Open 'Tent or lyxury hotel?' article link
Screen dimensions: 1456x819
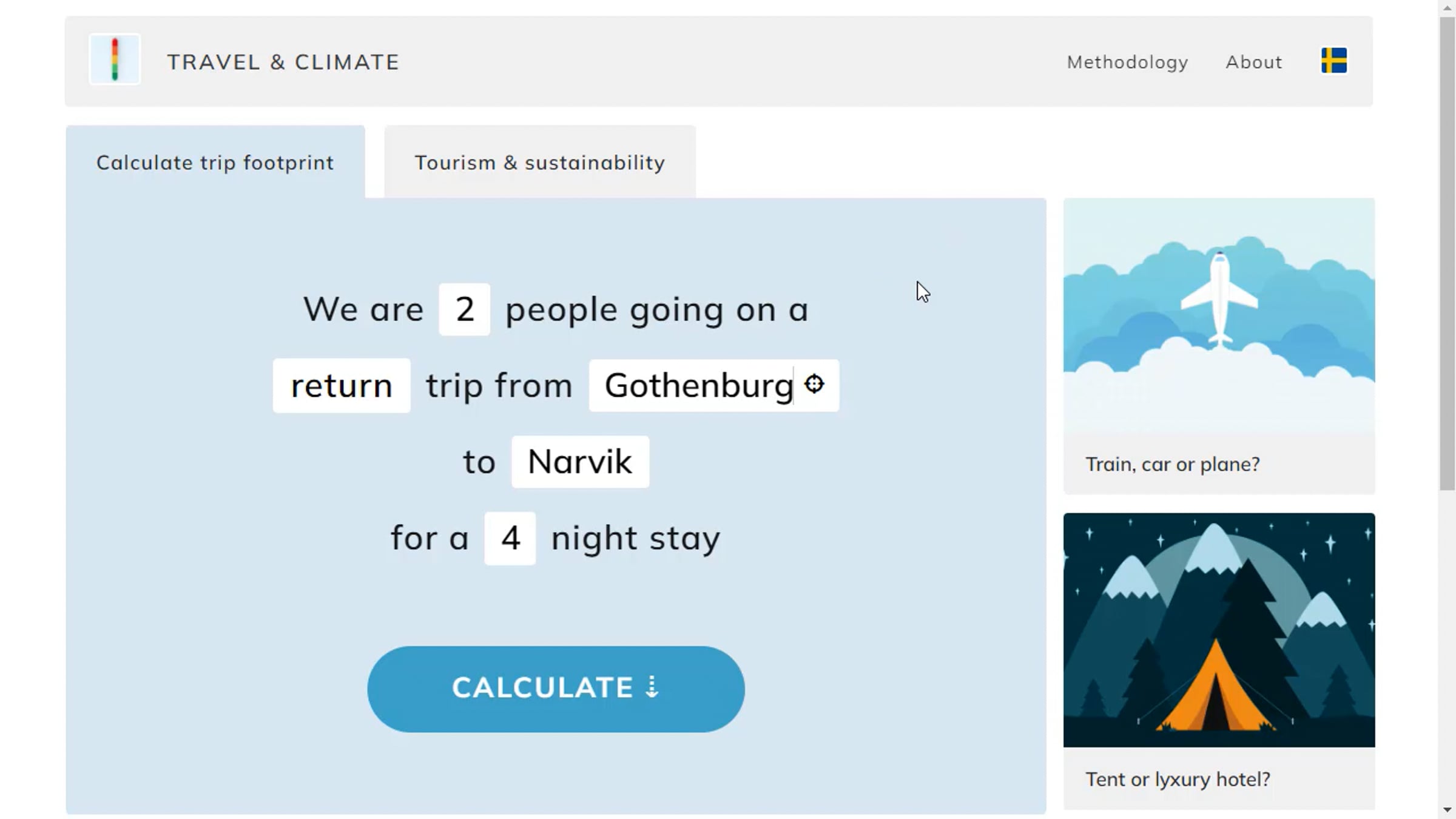[1178, 779]
